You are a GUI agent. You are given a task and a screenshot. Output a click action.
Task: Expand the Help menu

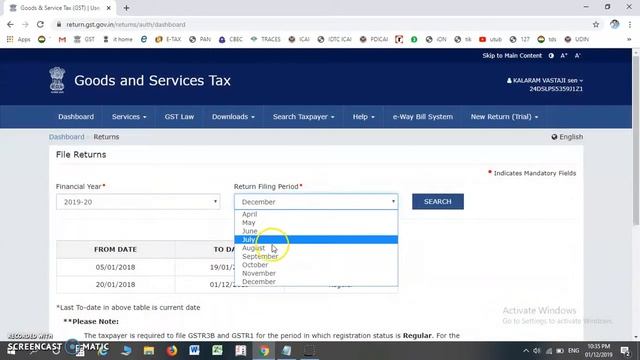(363, 117)
